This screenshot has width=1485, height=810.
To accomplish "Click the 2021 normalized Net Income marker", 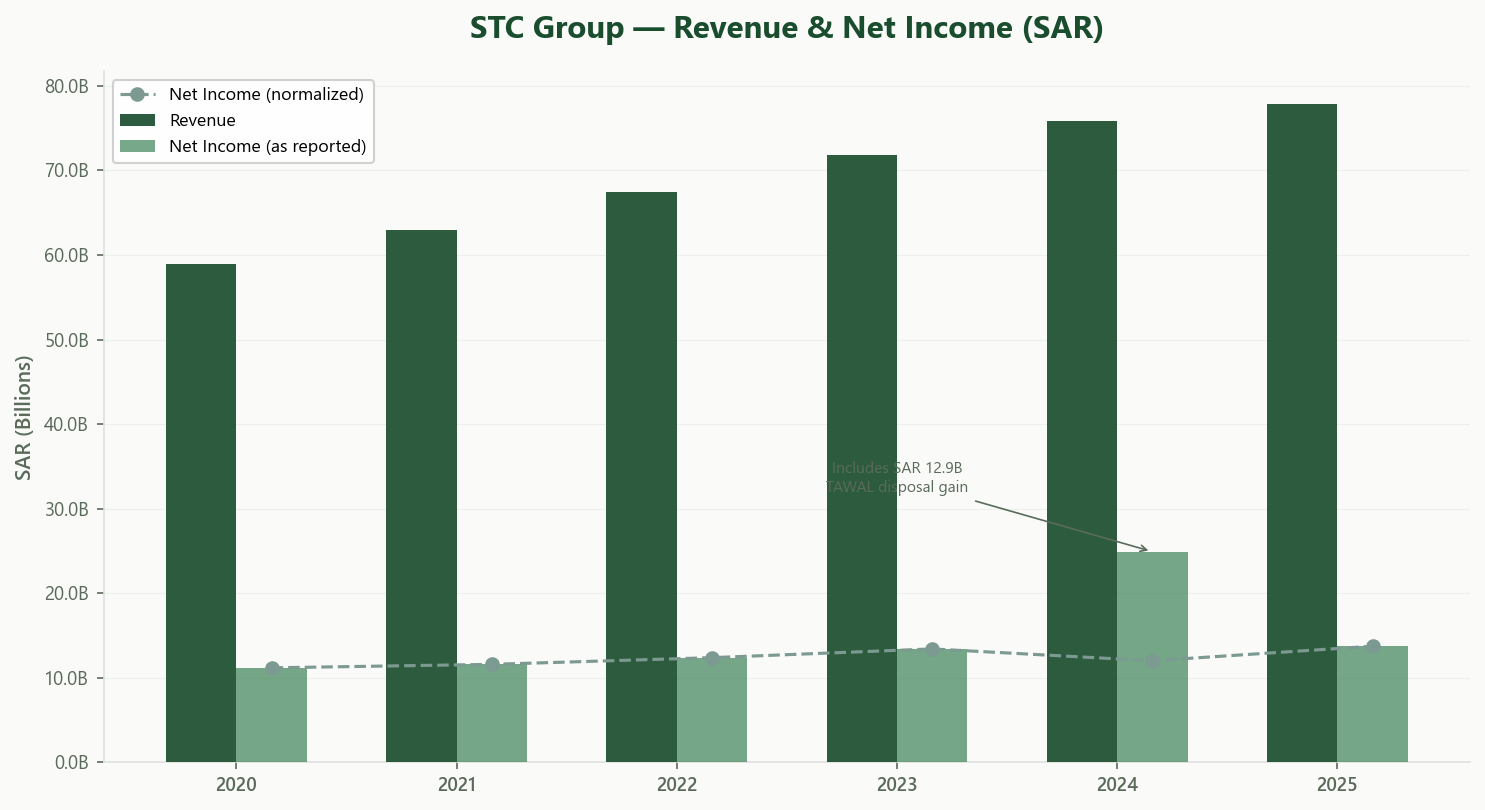I will 492,665.
